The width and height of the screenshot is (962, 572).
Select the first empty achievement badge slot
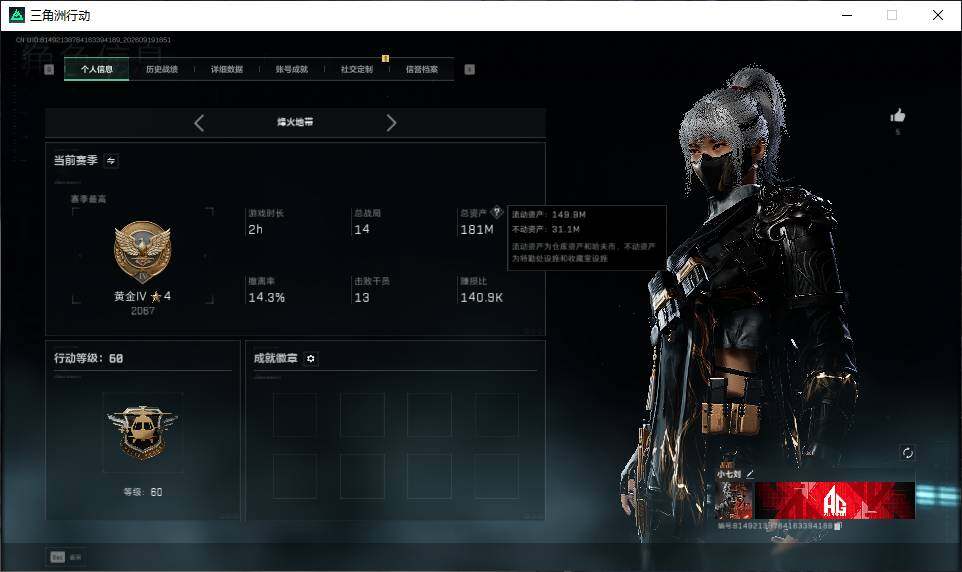pos(295,415)
